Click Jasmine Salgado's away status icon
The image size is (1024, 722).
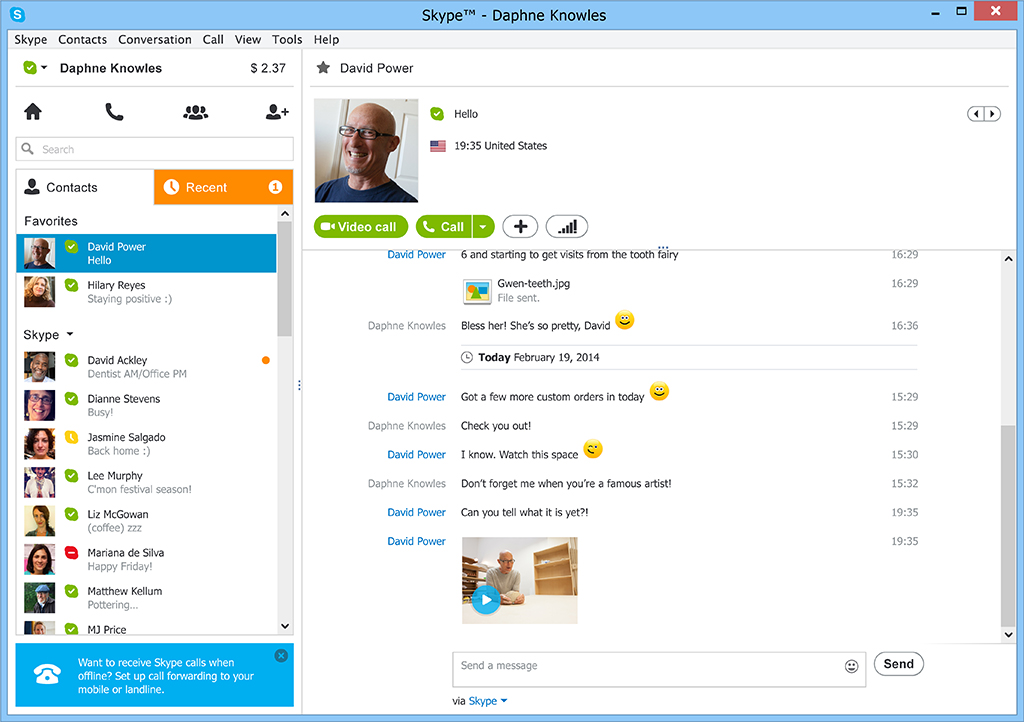72,437
